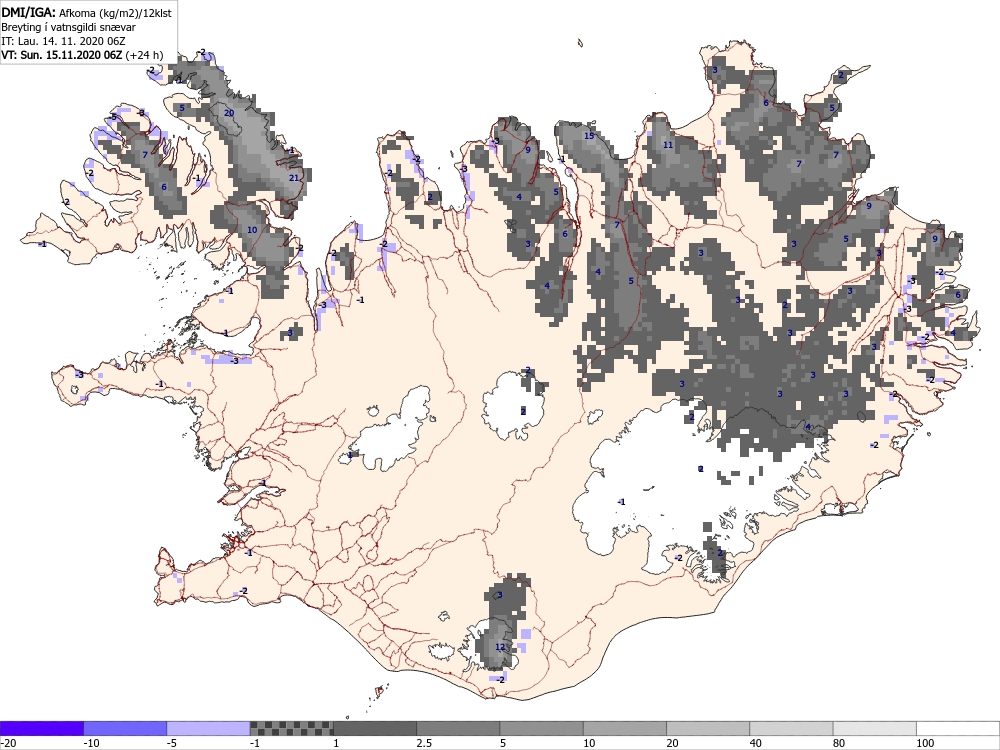Viewport: 1000px width, 750px height.
Task: Click the pale gray 40 to 80 legend swatch
Action: (791, 728)
